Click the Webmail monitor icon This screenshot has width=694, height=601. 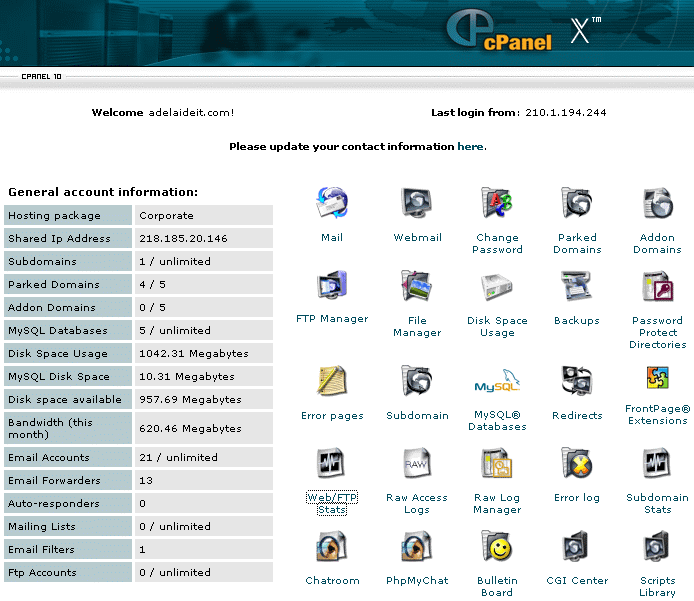pyautogui.click(x=417, y=204)
